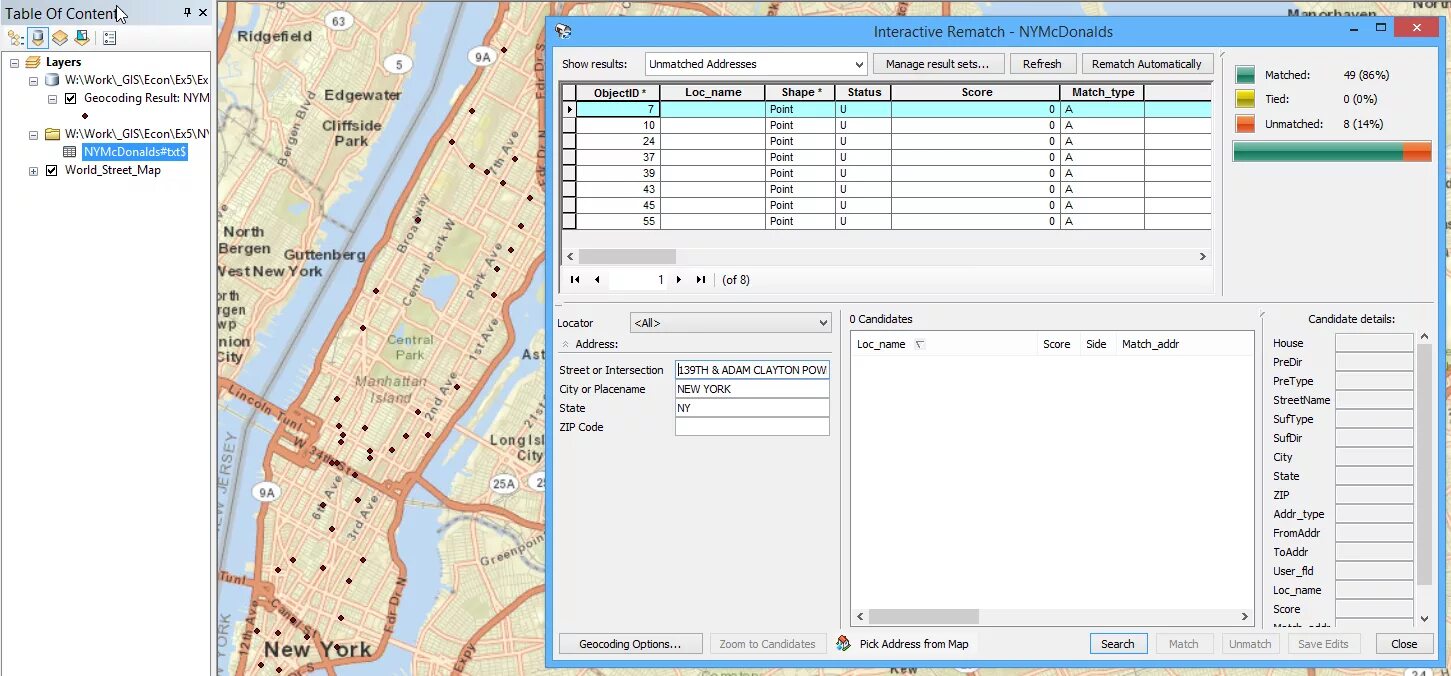Click the Shape column header
Image resolution: width=1451 pixels, height=676 pixels.
point(800,92)
